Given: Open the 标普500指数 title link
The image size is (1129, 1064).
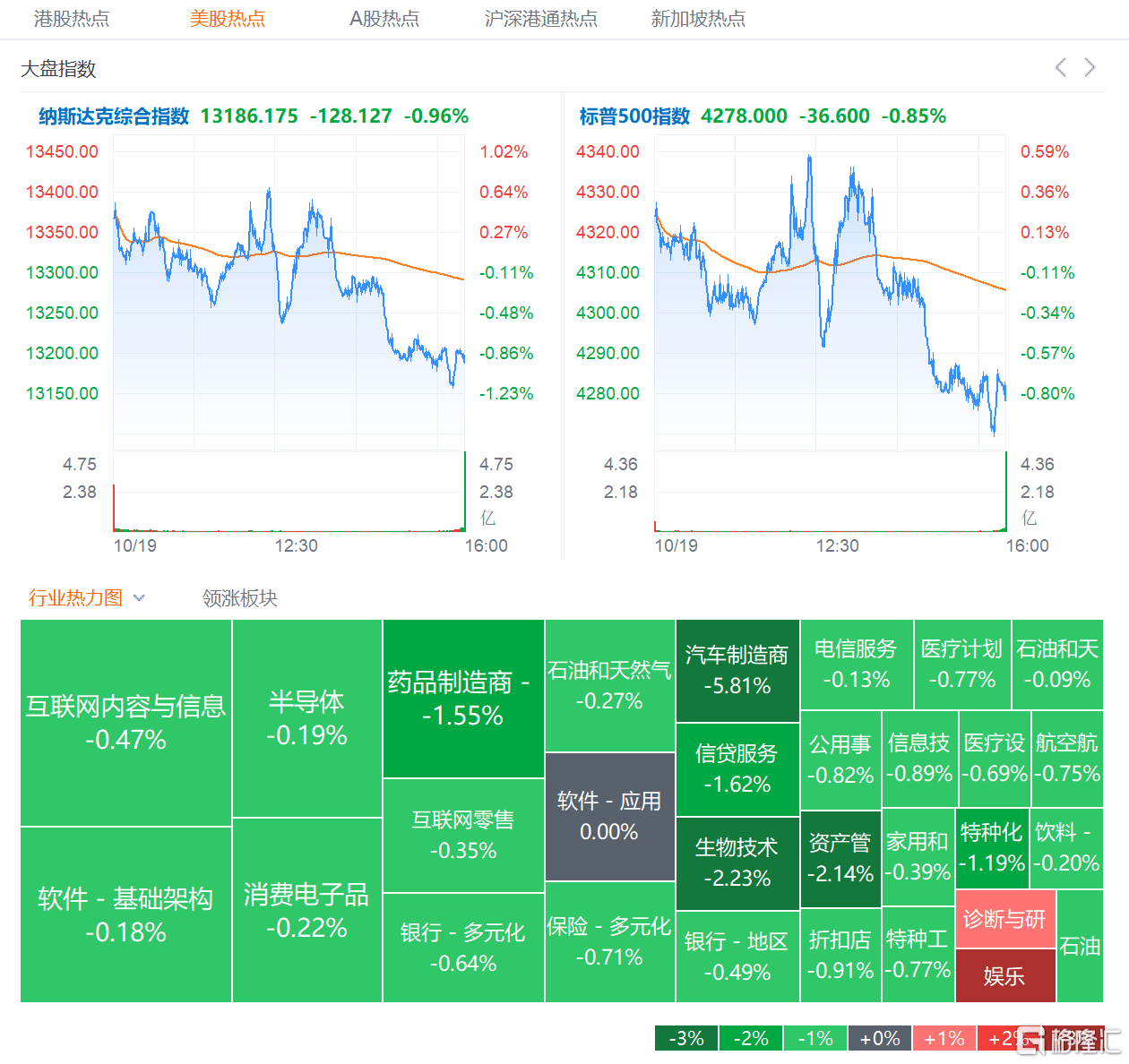Looking at the screenshot, I should (634, 116).
